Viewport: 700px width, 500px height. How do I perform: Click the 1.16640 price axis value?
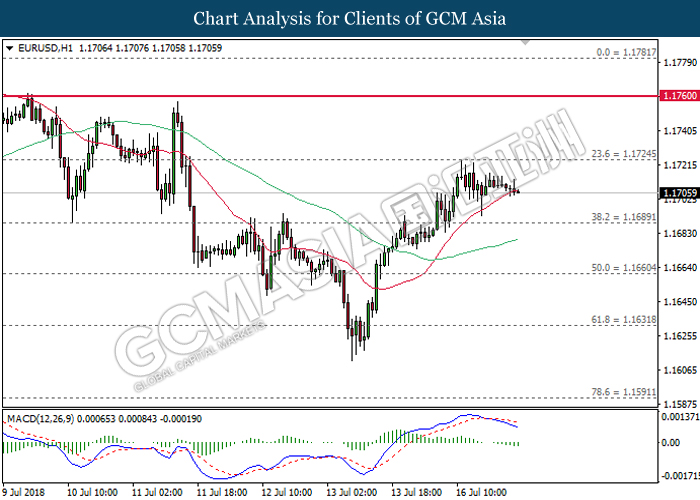(x=680, y=267)
